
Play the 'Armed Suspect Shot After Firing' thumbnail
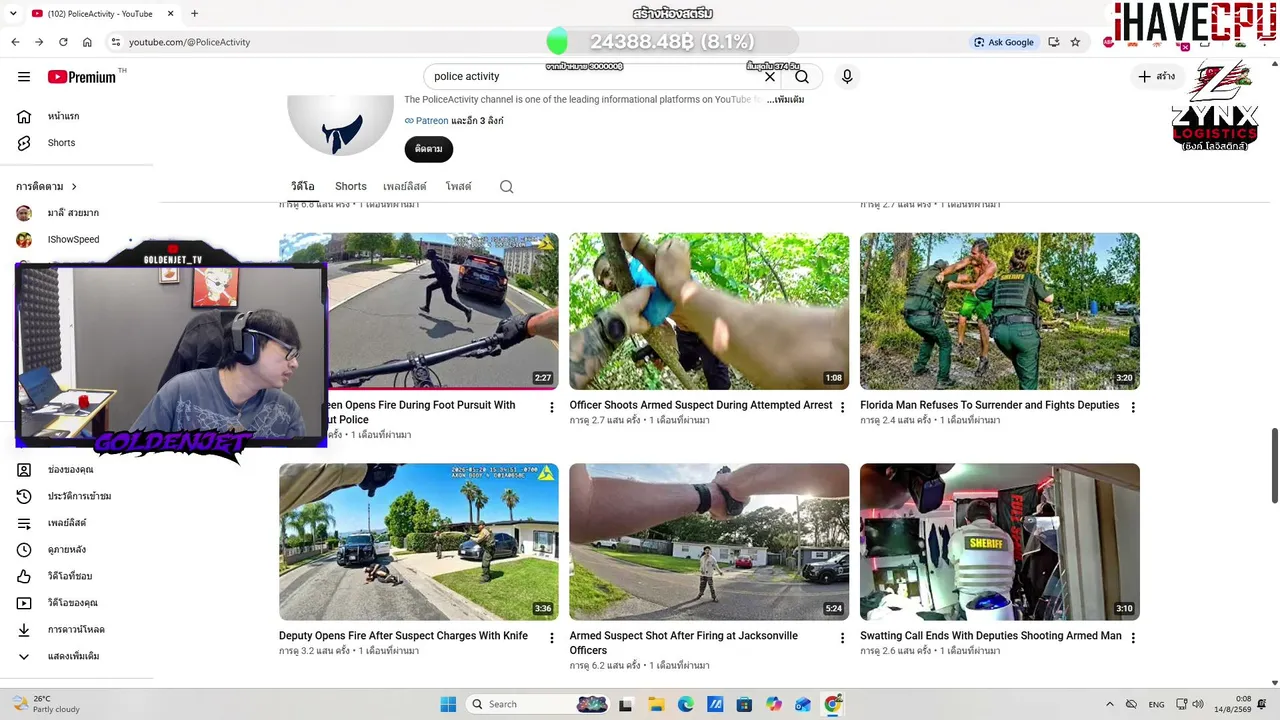tap(709, 541)
